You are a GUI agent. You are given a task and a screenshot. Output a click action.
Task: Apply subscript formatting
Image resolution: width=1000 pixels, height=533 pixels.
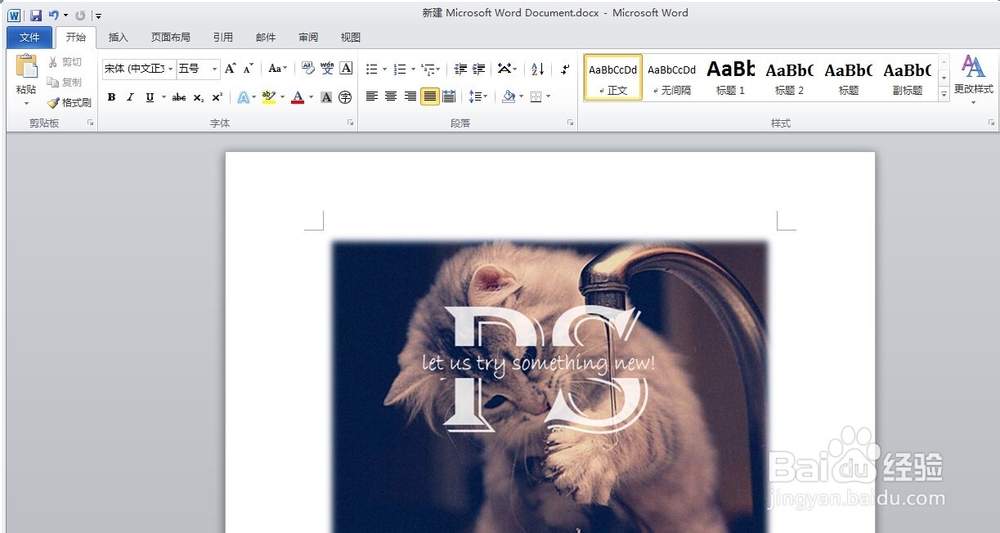coord(198,98)
